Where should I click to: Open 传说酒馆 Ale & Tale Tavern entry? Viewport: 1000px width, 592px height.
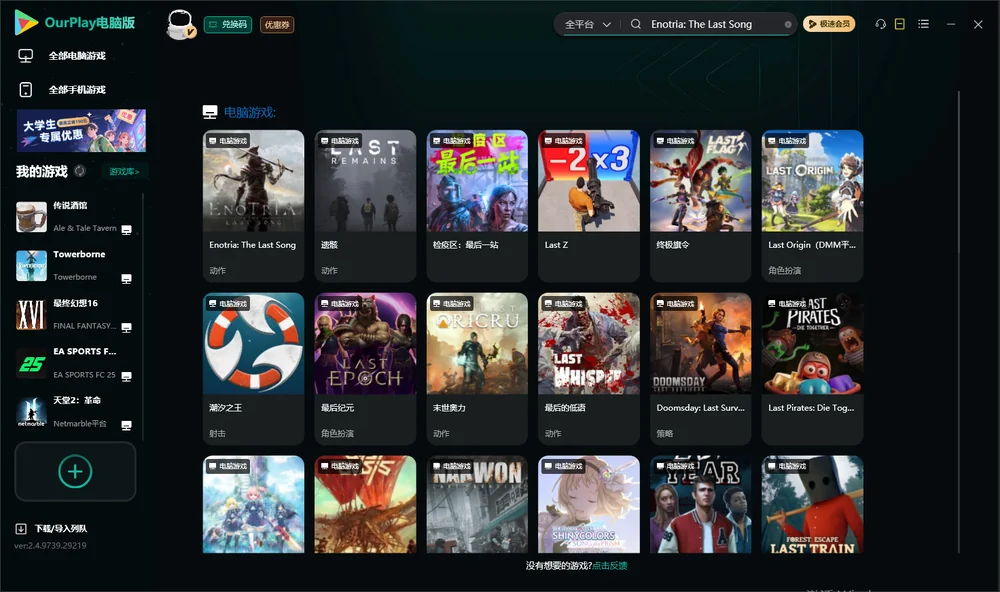[75, 217]
